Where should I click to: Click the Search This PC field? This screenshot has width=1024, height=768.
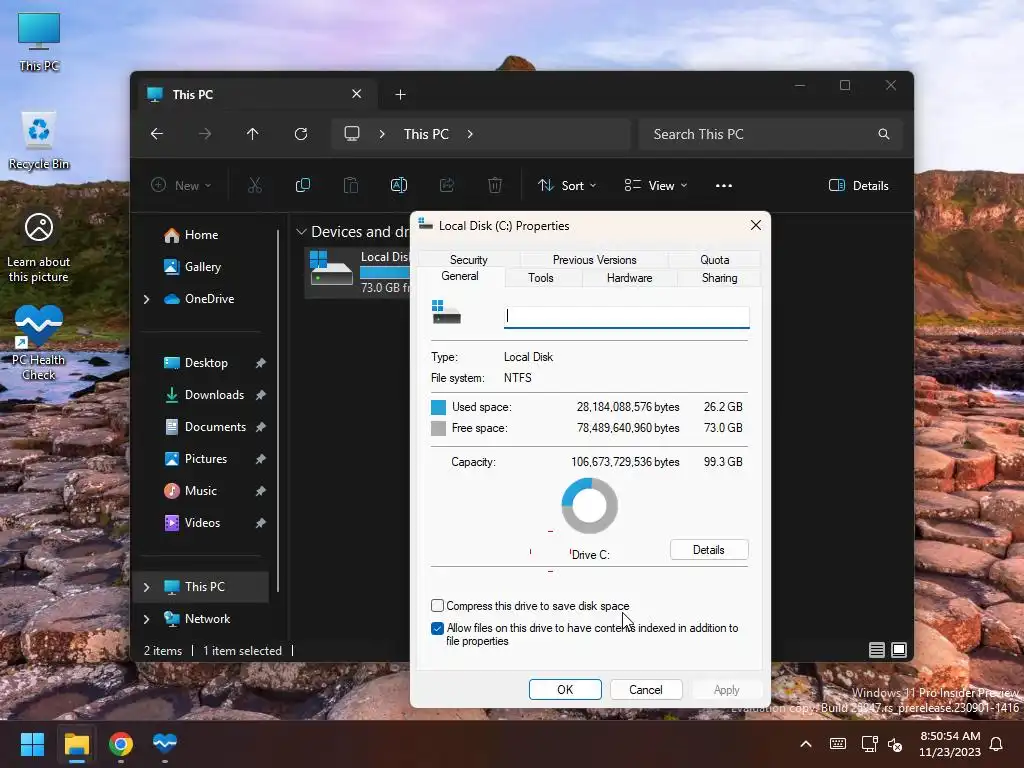771,134
